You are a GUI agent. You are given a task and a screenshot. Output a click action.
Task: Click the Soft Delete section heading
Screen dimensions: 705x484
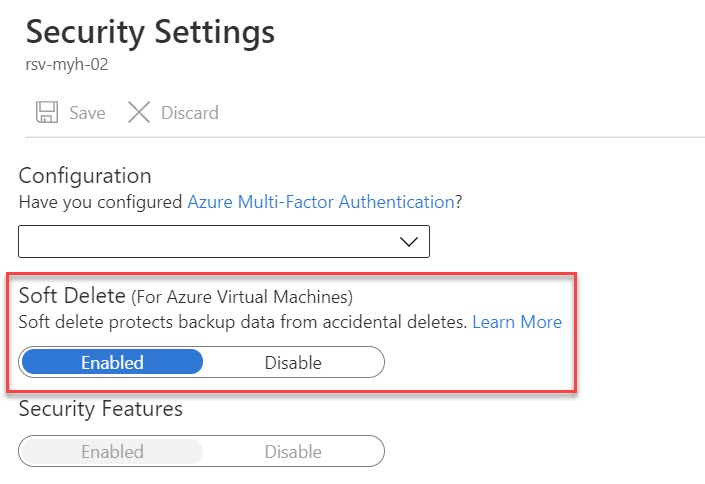point(72,296)
